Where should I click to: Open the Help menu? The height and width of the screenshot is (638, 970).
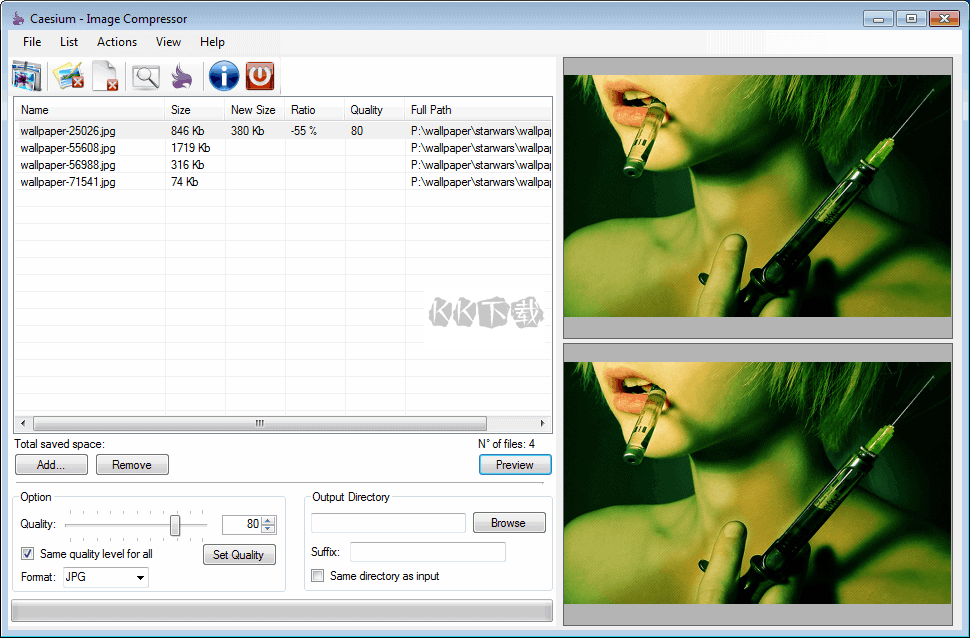pyautogui.click(x=212, y=42)
